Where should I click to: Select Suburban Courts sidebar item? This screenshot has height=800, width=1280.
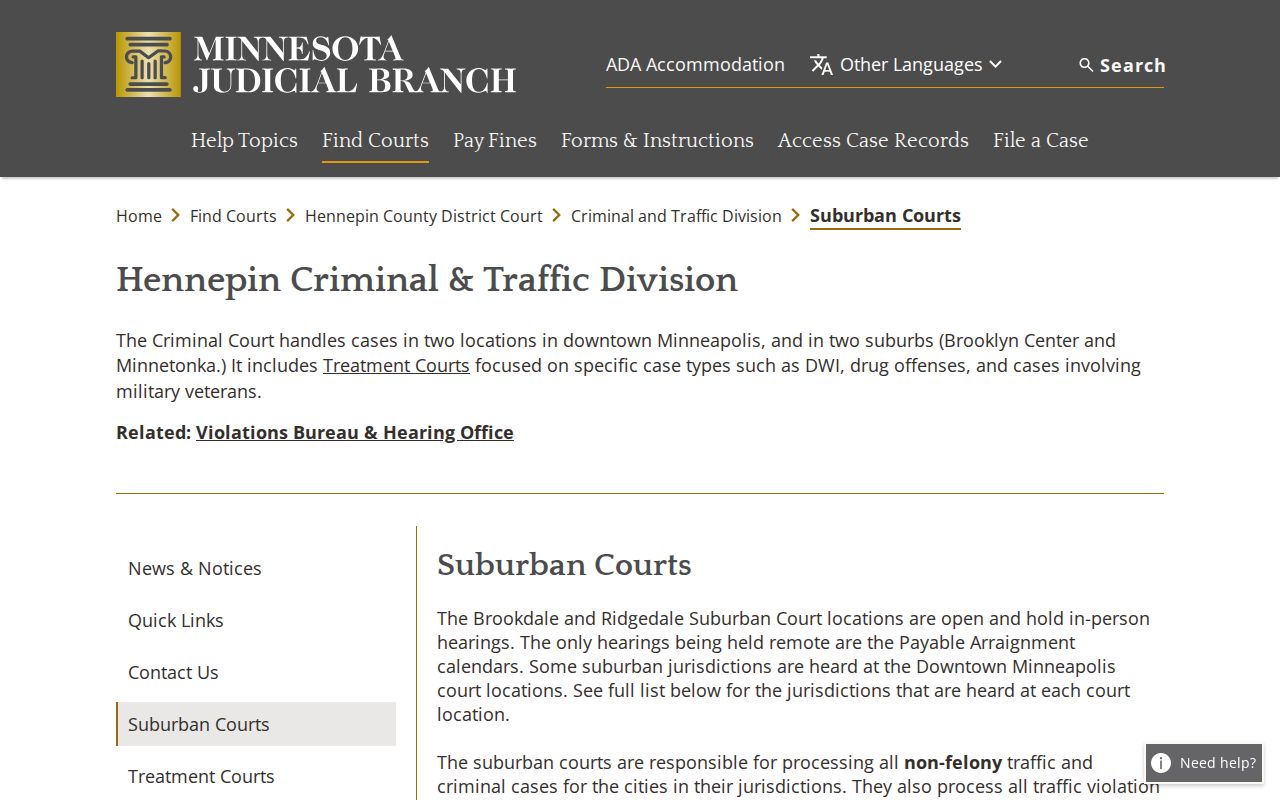256,724
